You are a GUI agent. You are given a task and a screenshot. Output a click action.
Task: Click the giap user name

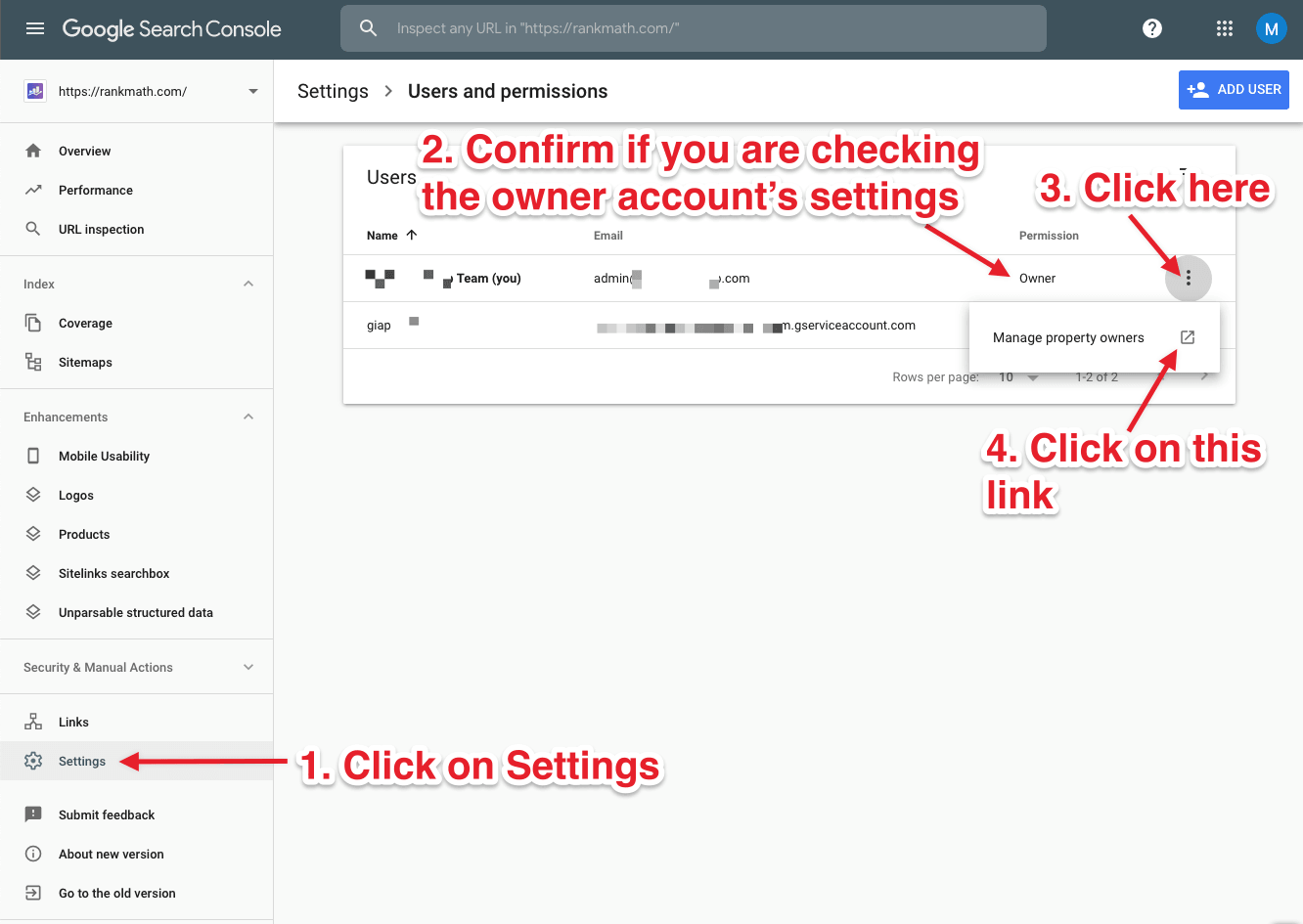(x=379, y=326)
